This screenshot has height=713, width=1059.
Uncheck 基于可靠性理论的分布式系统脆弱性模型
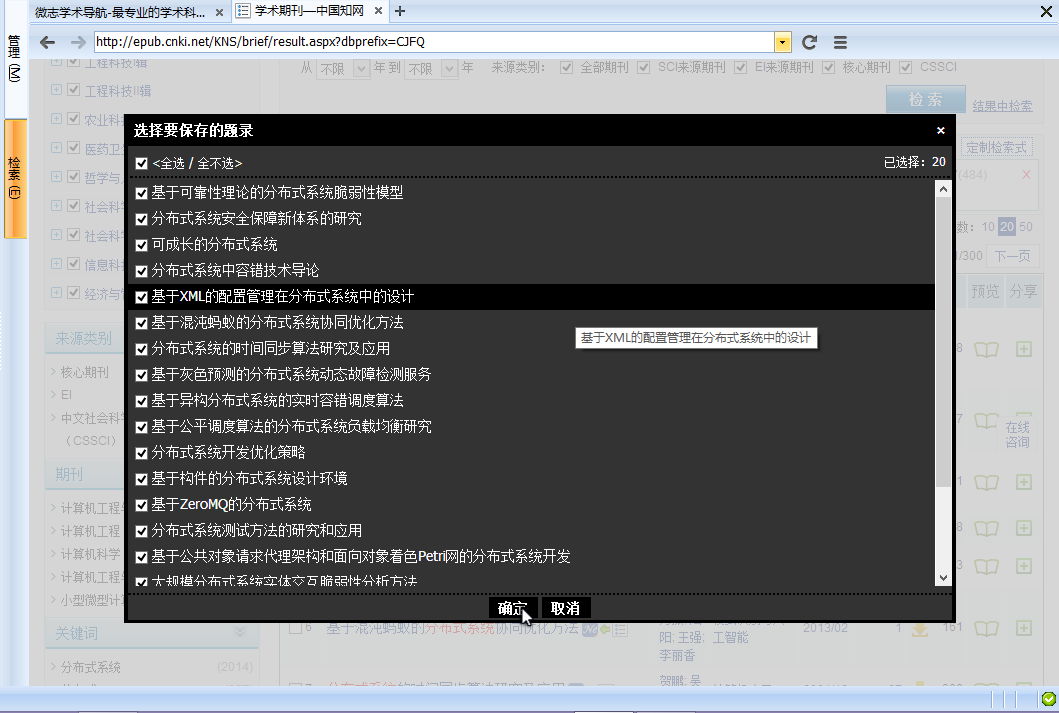click(141, 193)
